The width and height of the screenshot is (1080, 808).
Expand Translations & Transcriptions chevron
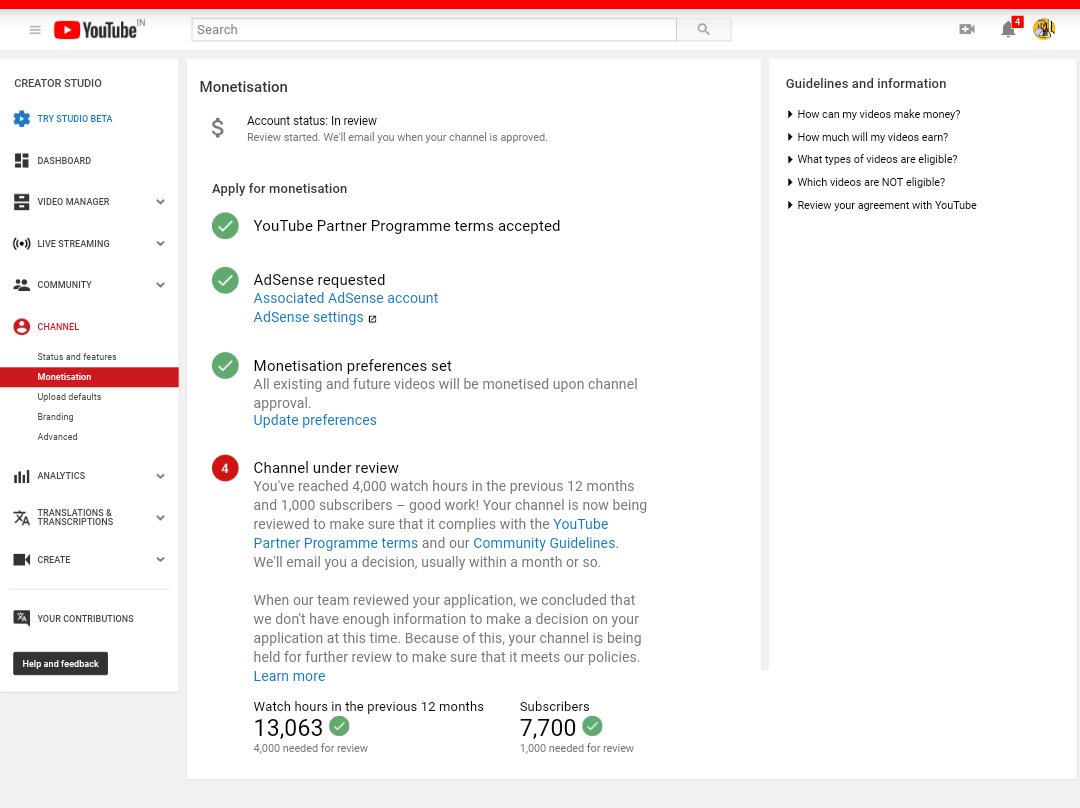[160, 517]
